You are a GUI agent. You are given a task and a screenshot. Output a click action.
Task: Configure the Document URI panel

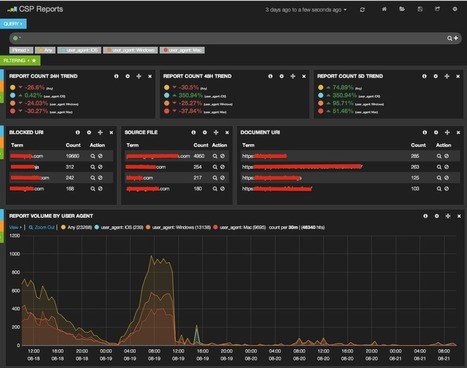(x=436, y=133)
